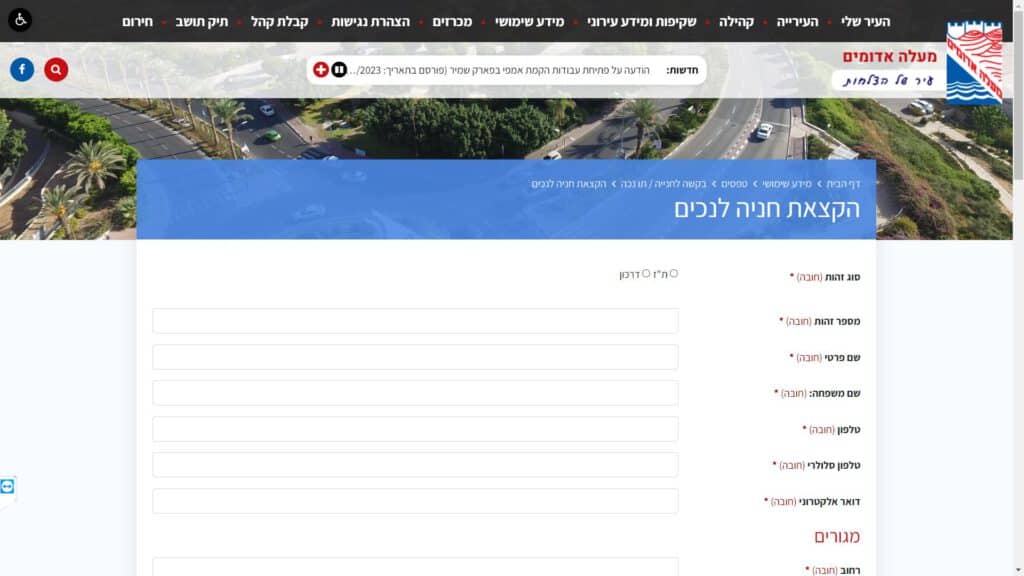Open the מכרזים menu item
The width and height of the screenshot is (1024, 576).
(452, 22)
